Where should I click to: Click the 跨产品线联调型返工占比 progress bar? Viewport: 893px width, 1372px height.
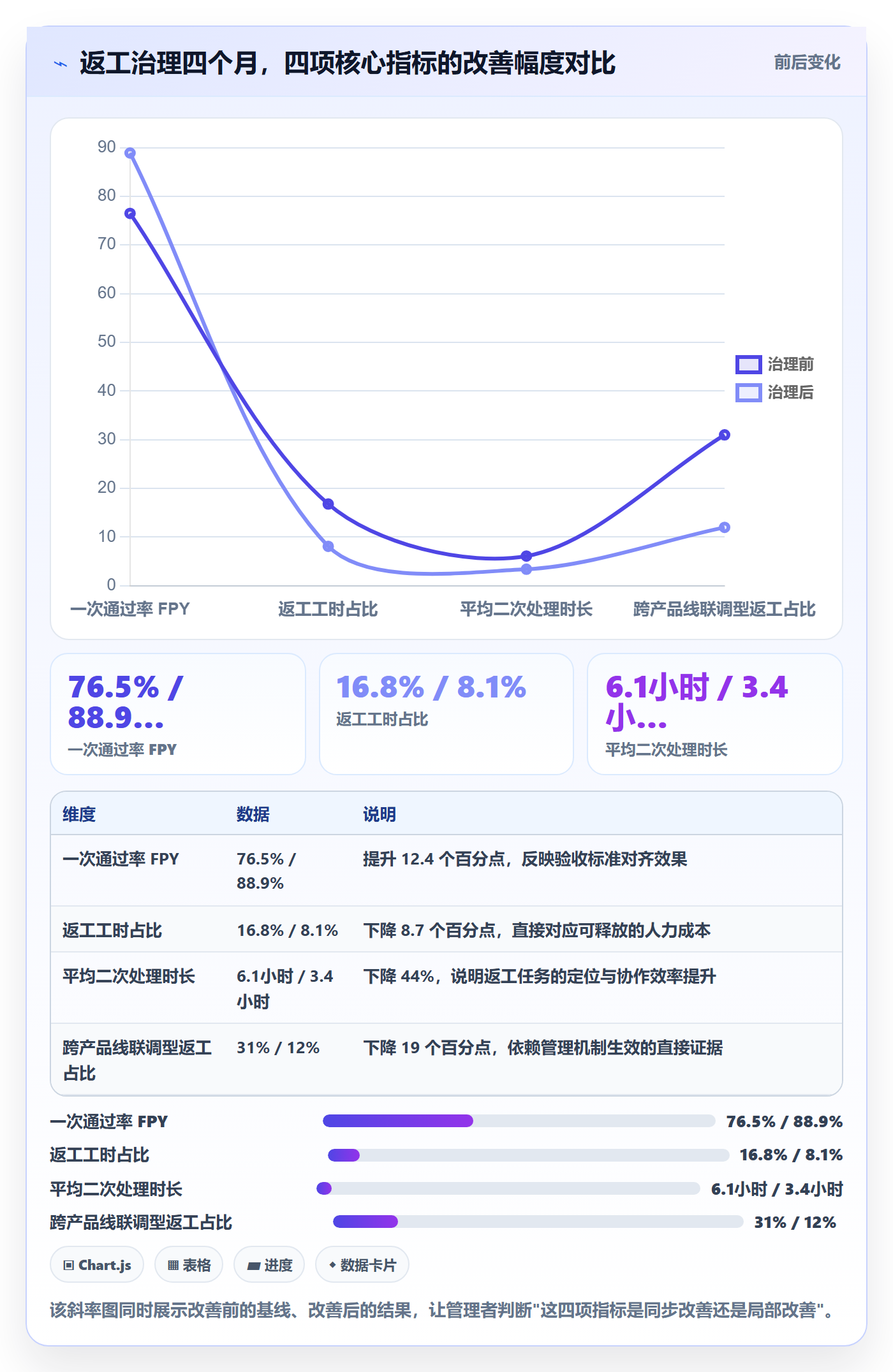click(x=538, y=1222)
